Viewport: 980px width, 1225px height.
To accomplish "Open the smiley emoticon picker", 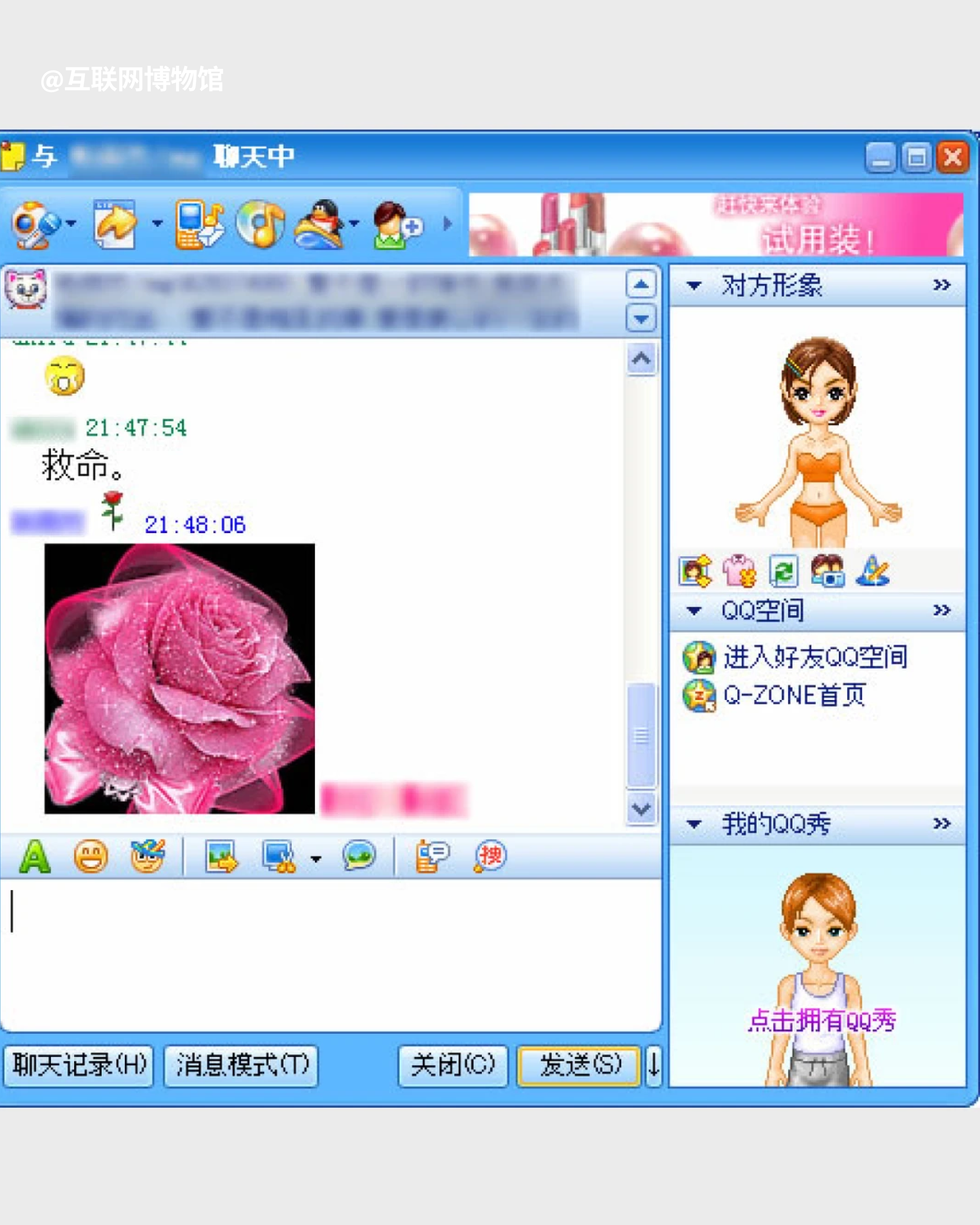I will coord(91,856).
